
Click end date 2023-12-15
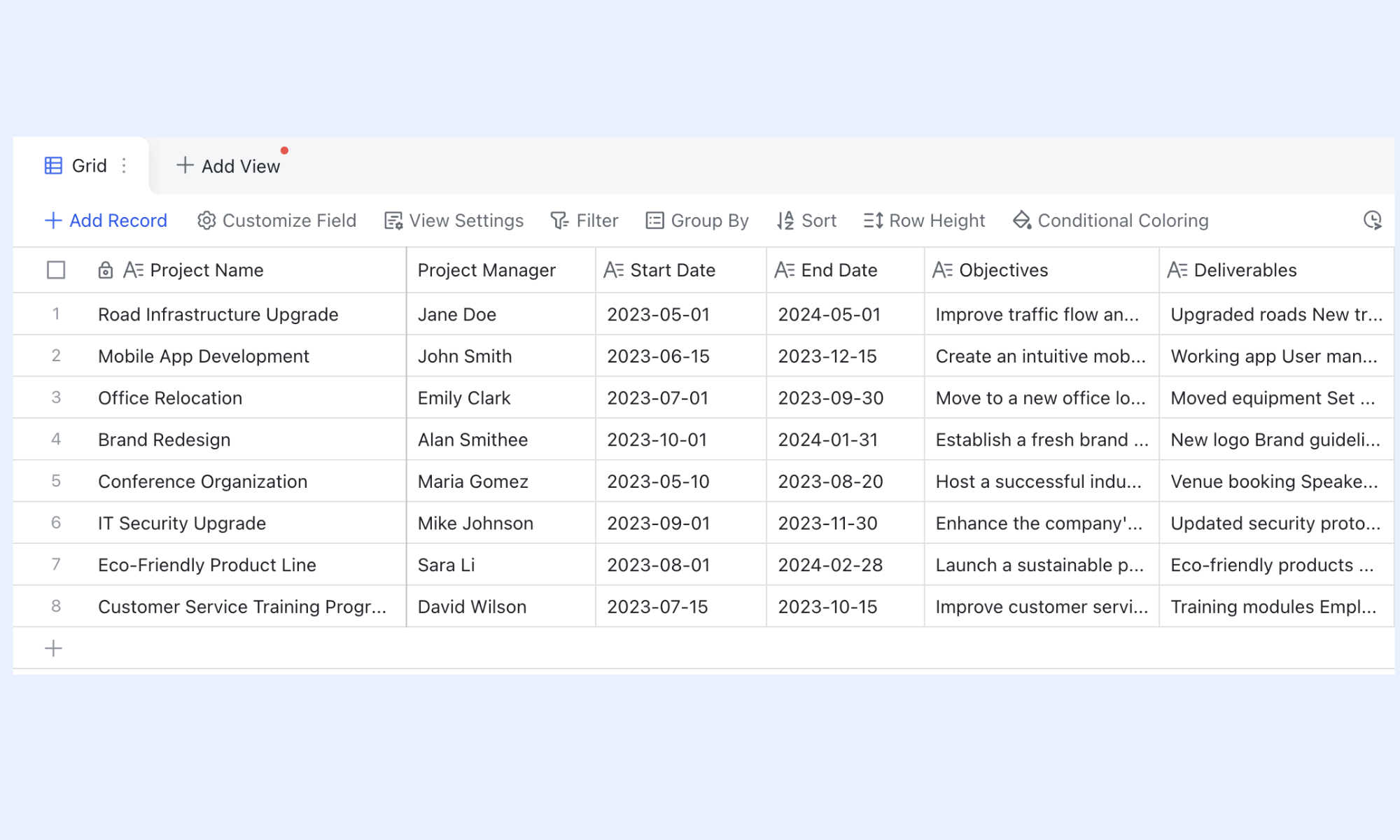pos(846,356)
